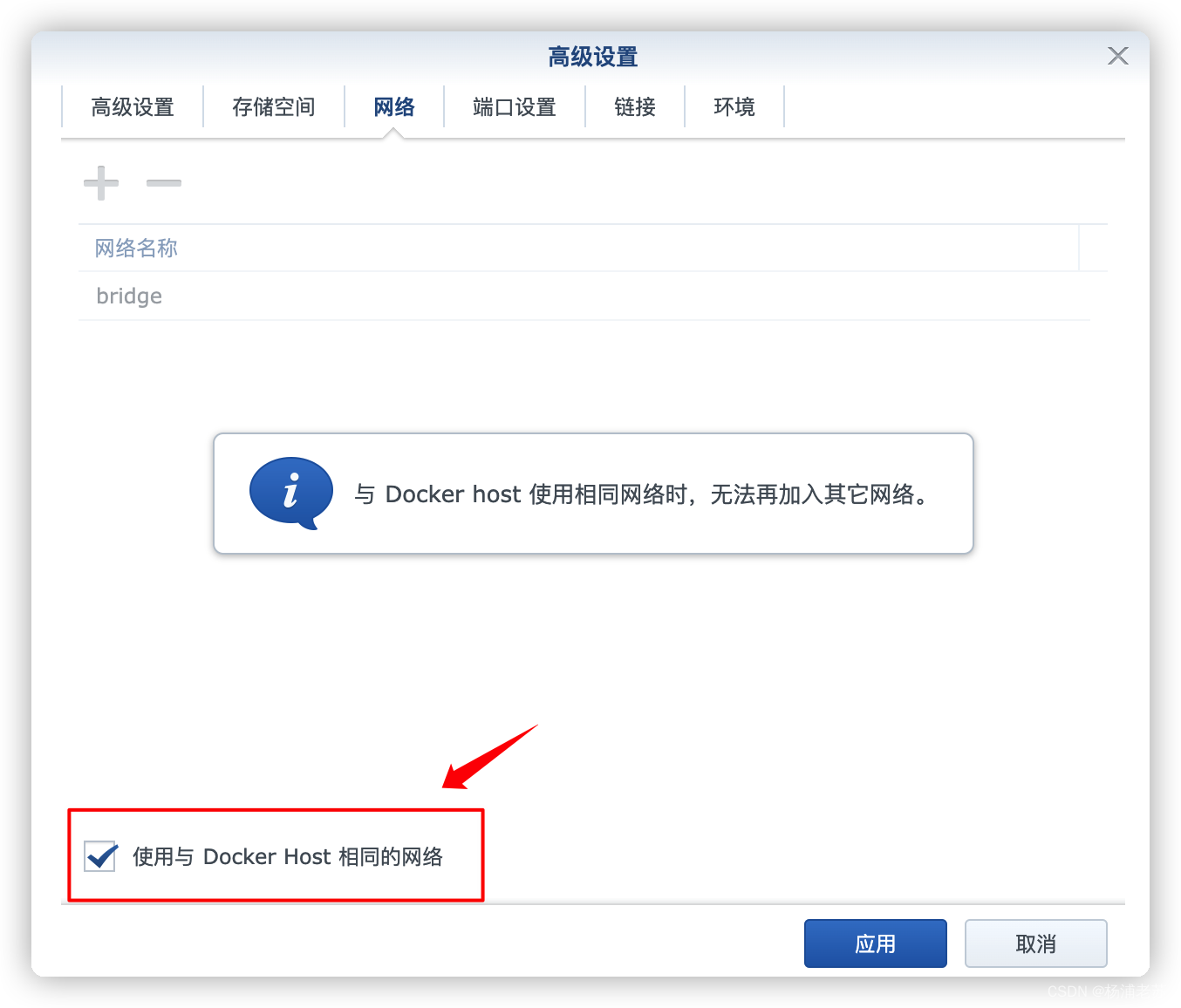Select the bridge network row
The width and height of the screenshot is (1181, 1008).
click(x=584, y=296)
